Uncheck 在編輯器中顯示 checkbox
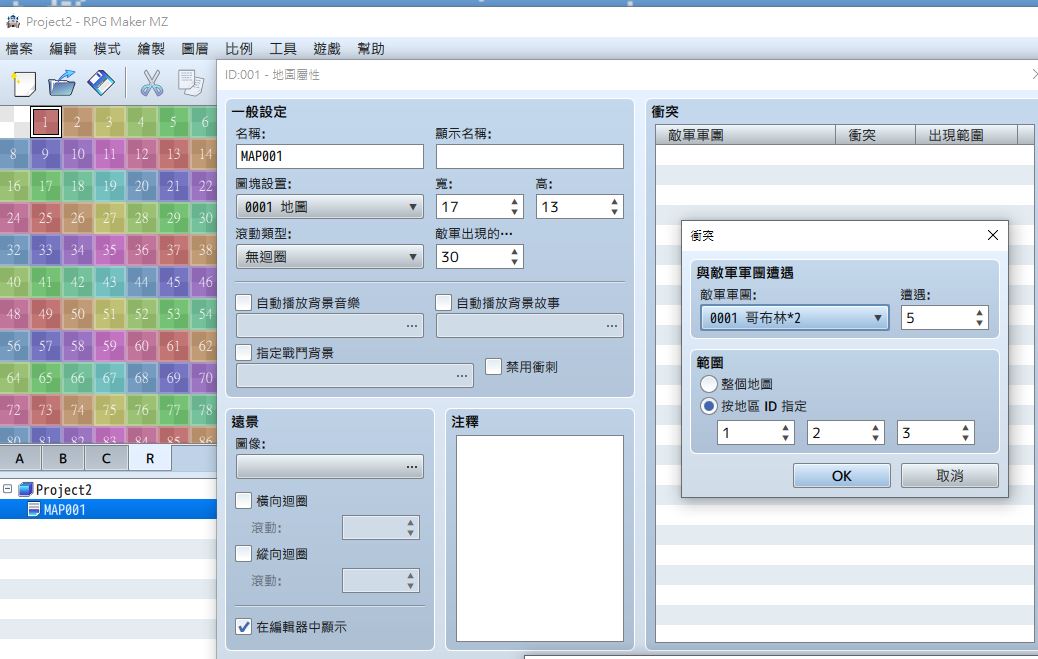 coord(244,627)
